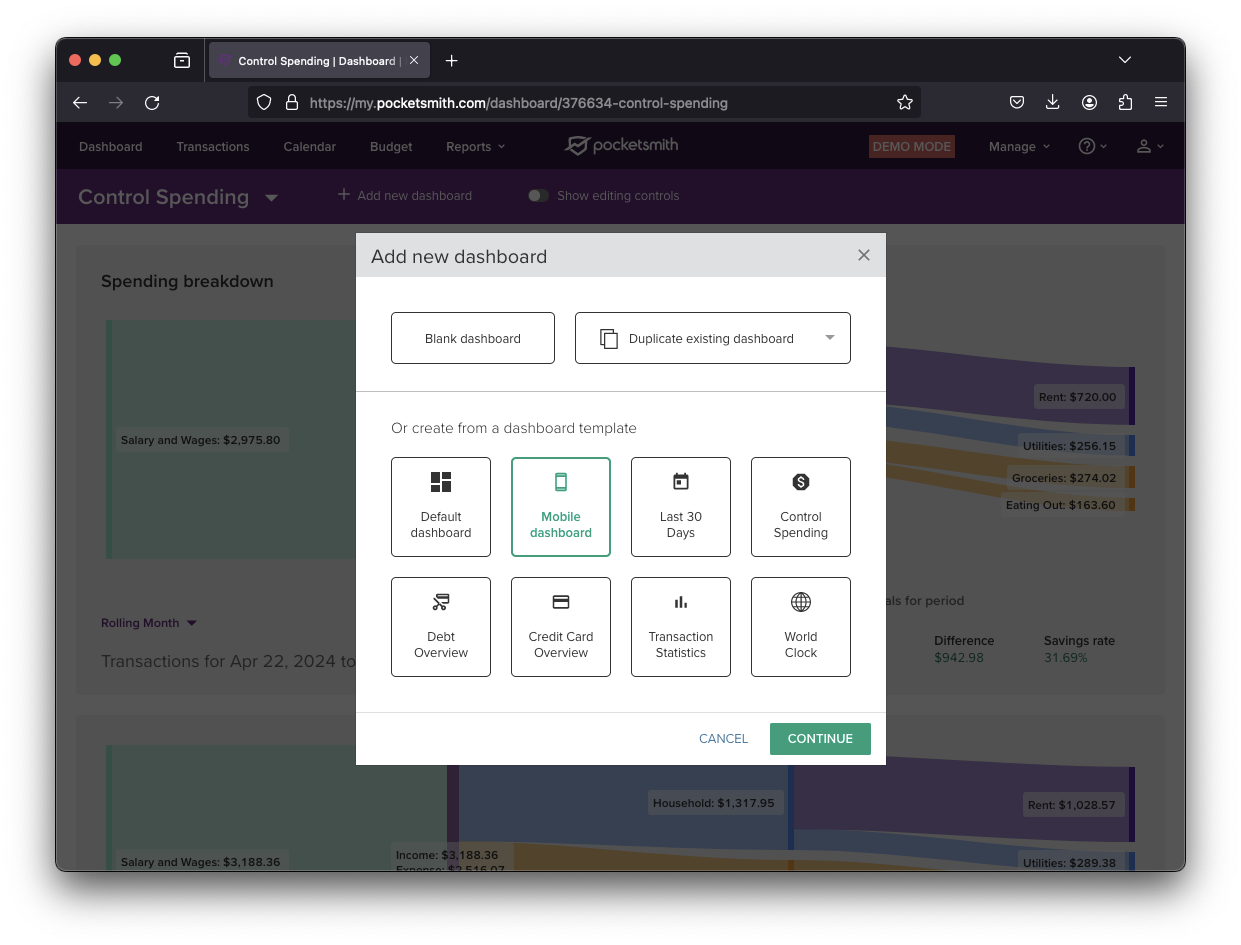
Task: Select the Default dashboard template icon
Action: tap(441, 506)
